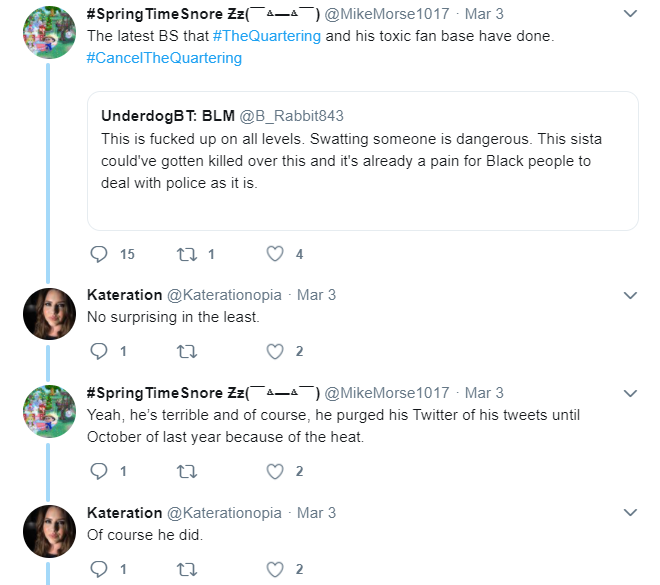660x585 pixels.
Task: Reply to the top MikeMorse1017 tweet
Action: pyautogui.click(x=99, y=254)
